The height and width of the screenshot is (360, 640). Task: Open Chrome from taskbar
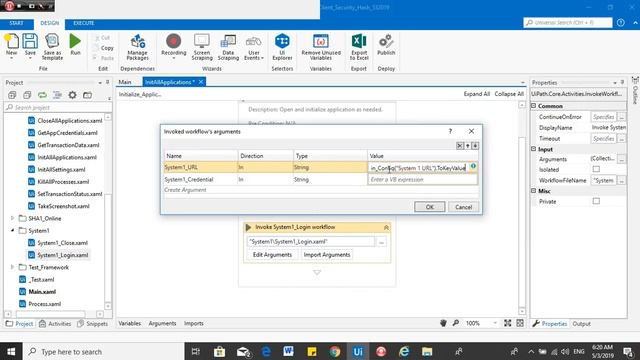click(335, 351)
